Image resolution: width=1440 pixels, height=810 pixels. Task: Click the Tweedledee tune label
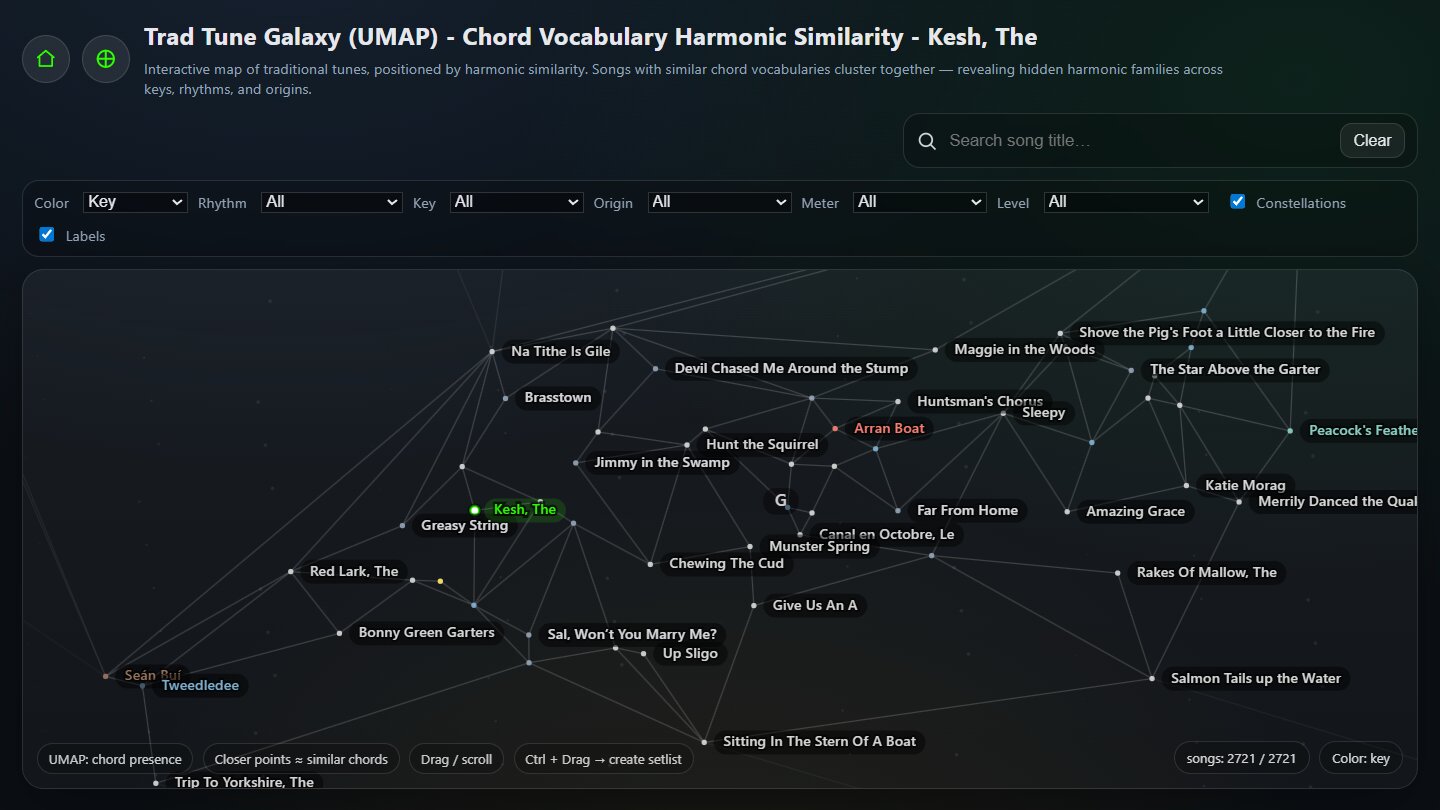[x=200, y=686]
